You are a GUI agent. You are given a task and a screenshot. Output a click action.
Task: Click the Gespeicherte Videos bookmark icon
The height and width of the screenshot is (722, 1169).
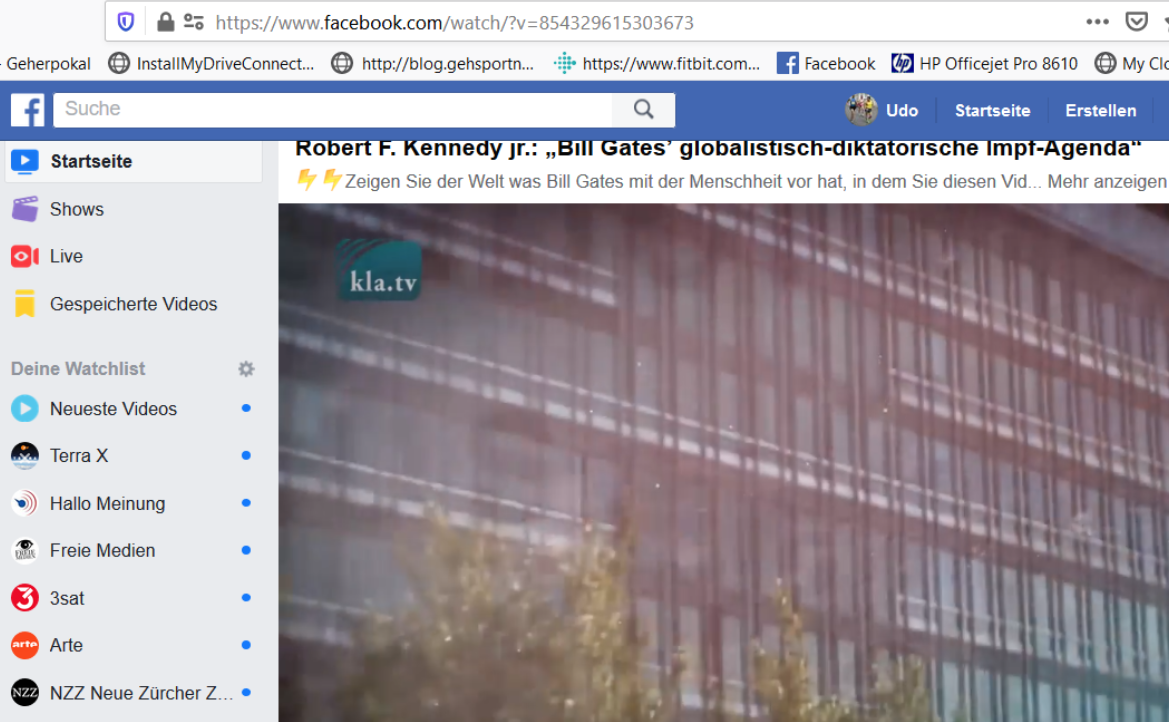pos(25,304)
